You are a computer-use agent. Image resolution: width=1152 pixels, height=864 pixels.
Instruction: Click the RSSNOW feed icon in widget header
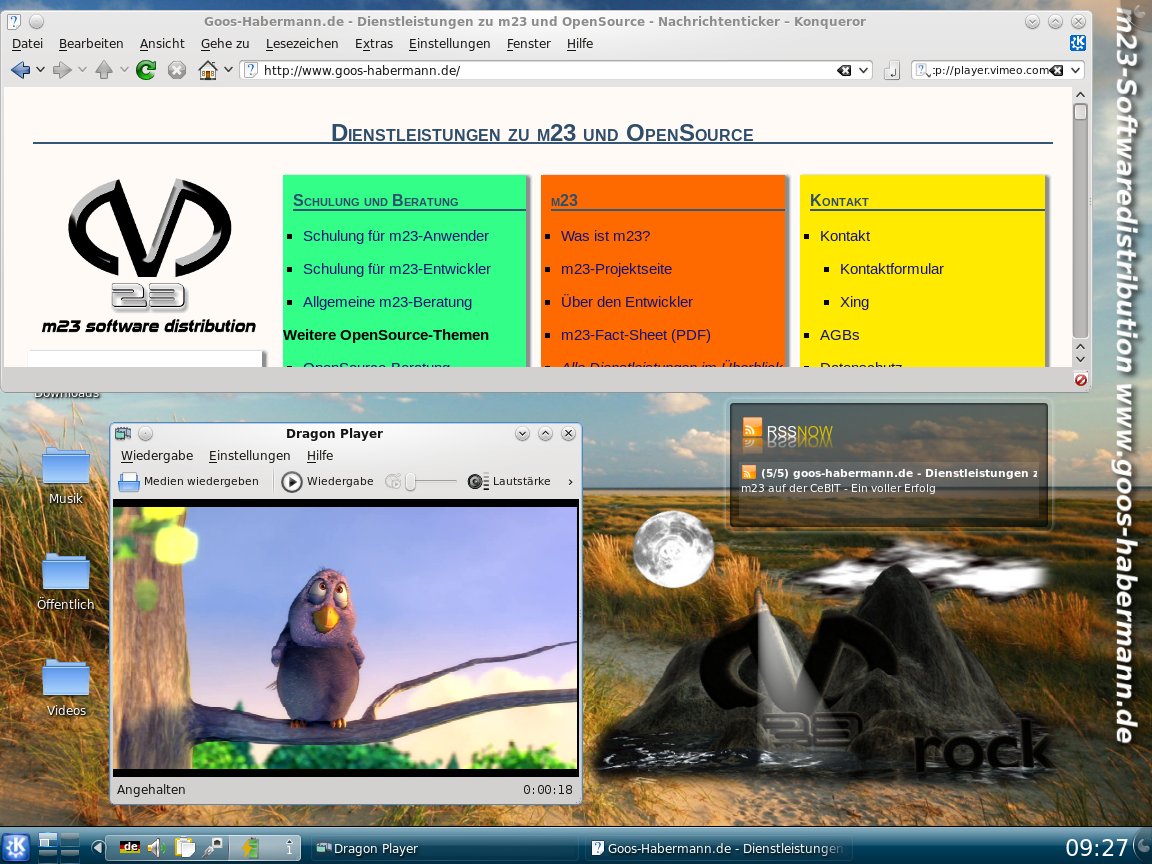coord(752,428)
